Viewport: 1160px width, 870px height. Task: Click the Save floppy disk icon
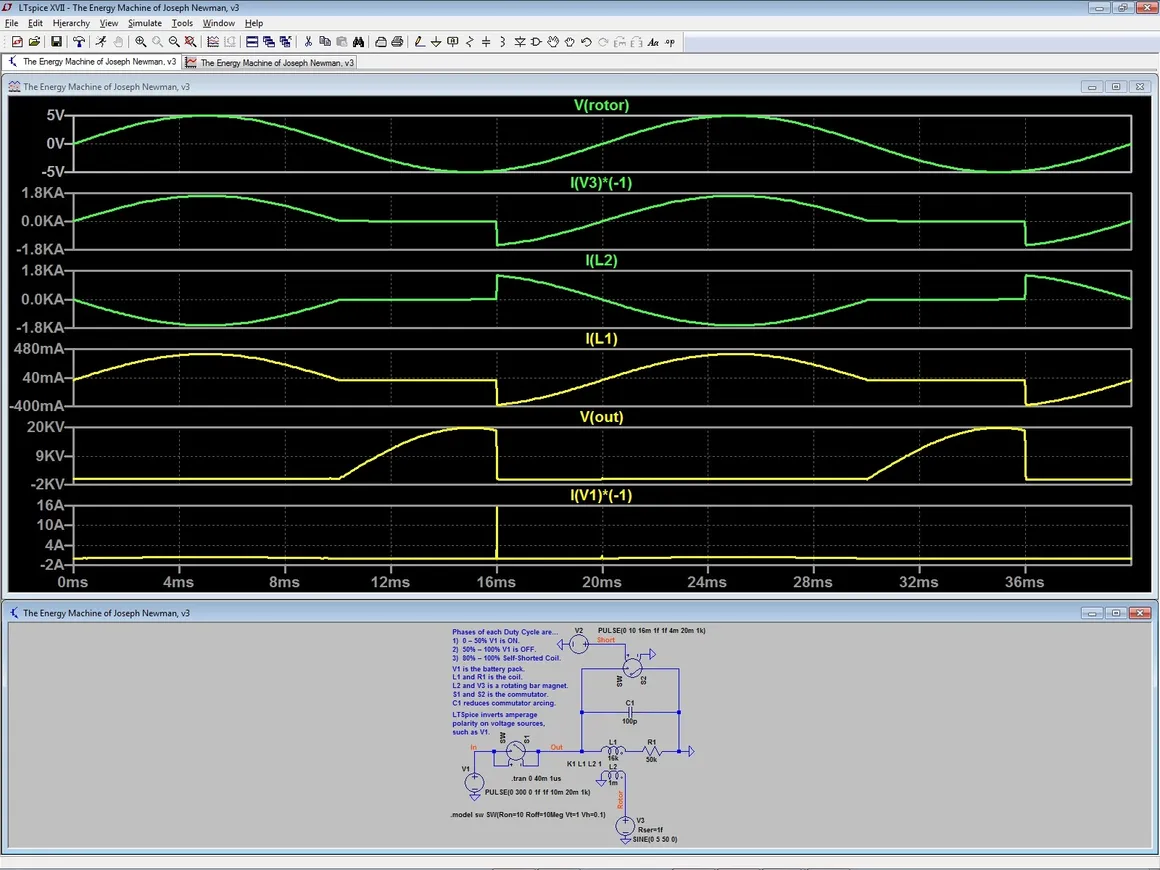tap(56, 42)
